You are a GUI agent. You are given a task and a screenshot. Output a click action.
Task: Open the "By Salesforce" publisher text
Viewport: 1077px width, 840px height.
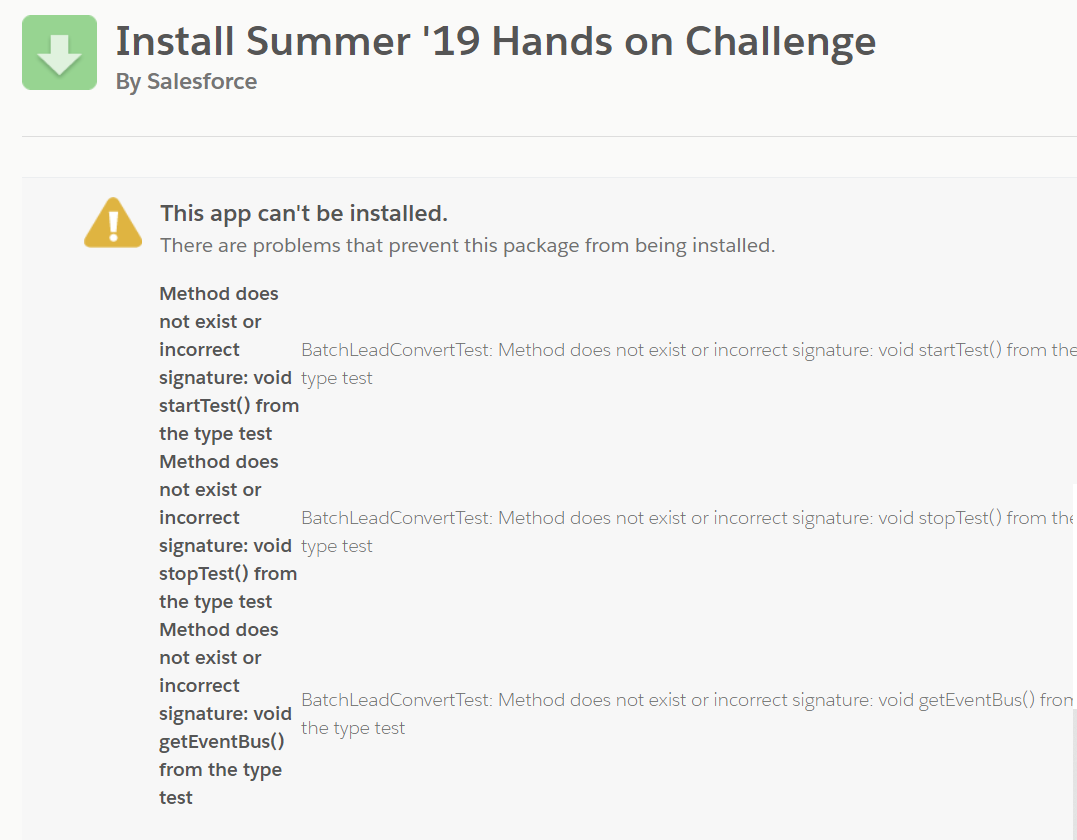click(x=186, y=82)
